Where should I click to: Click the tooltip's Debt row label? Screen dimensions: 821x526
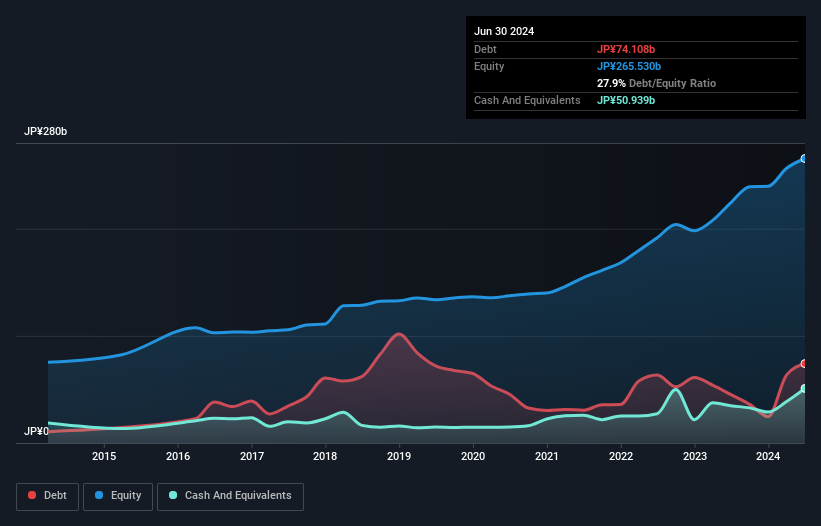click(x=485, y=49)
